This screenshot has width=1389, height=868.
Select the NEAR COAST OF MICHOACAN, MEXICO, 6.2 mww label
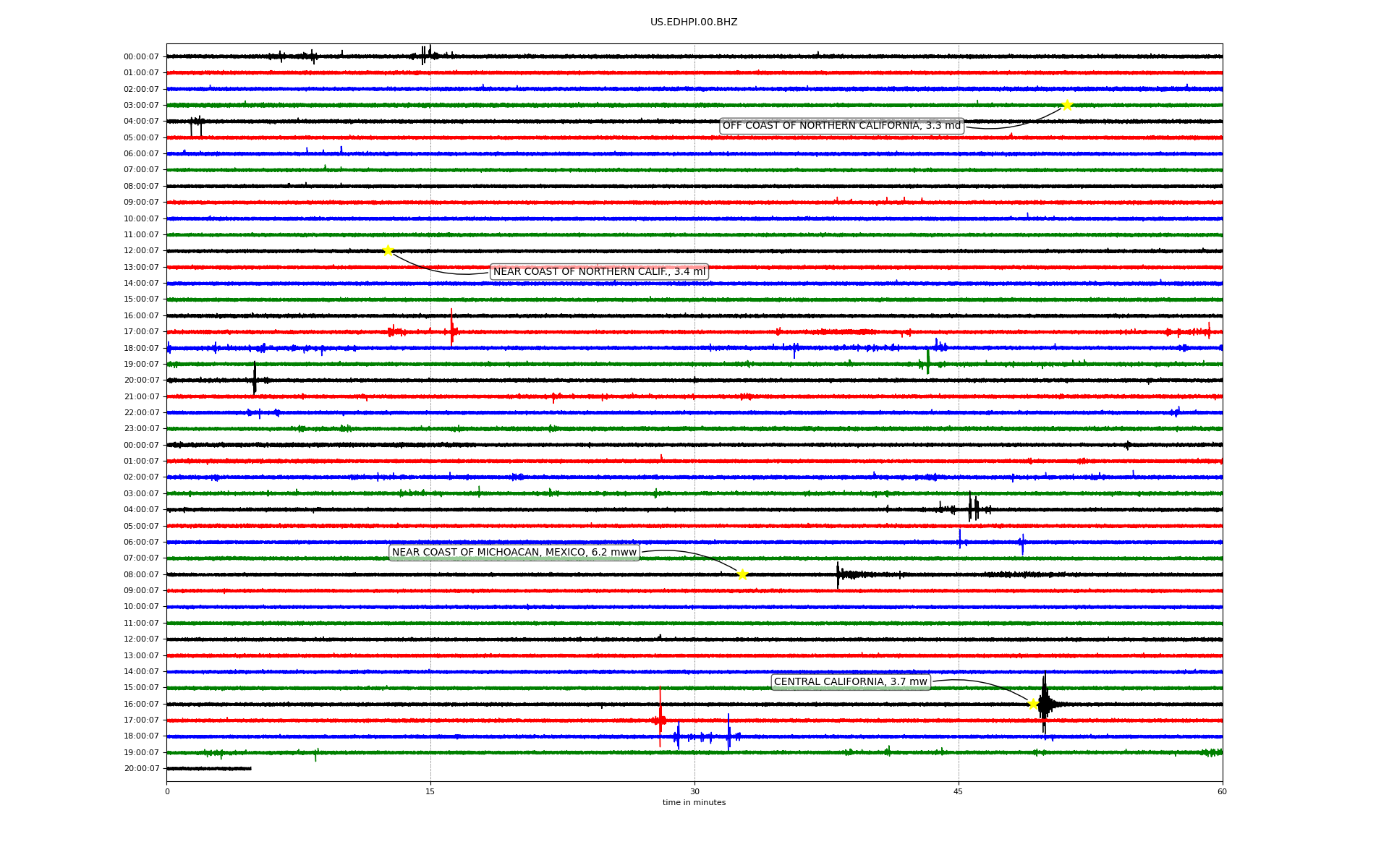click(514, 553)
